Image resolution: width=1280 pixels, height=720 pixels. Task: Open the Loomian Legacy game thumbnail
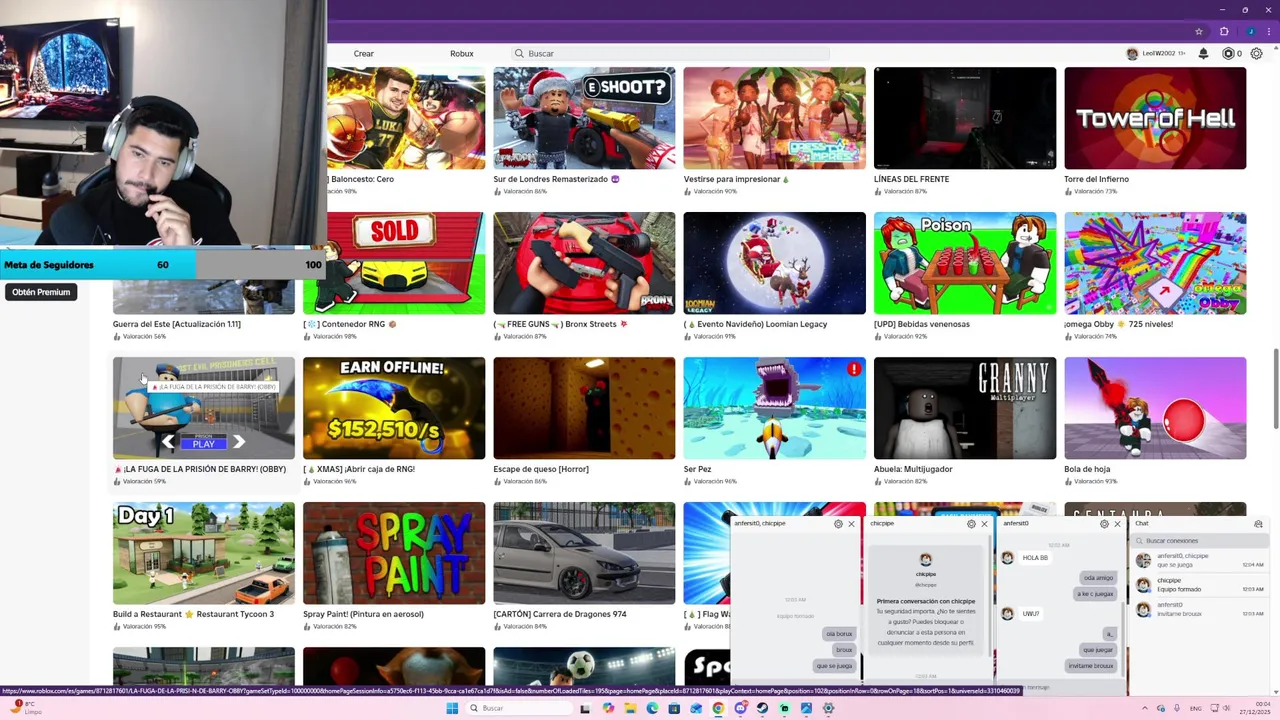pyautogui.click(x=775, y=263)
